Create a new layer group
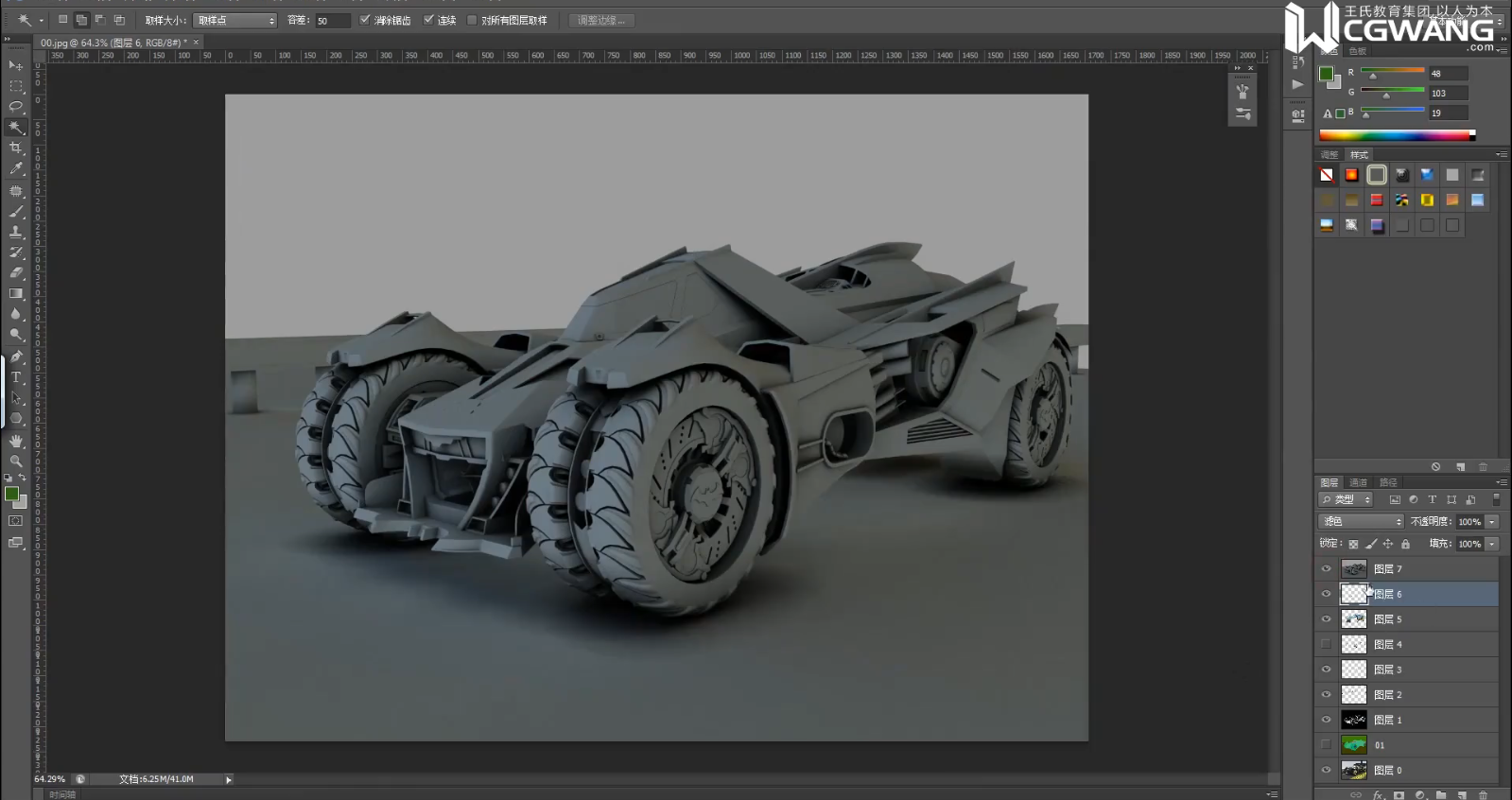Screen dimensions: 1512x800 pyautogui.click(x=1441, y=794)
